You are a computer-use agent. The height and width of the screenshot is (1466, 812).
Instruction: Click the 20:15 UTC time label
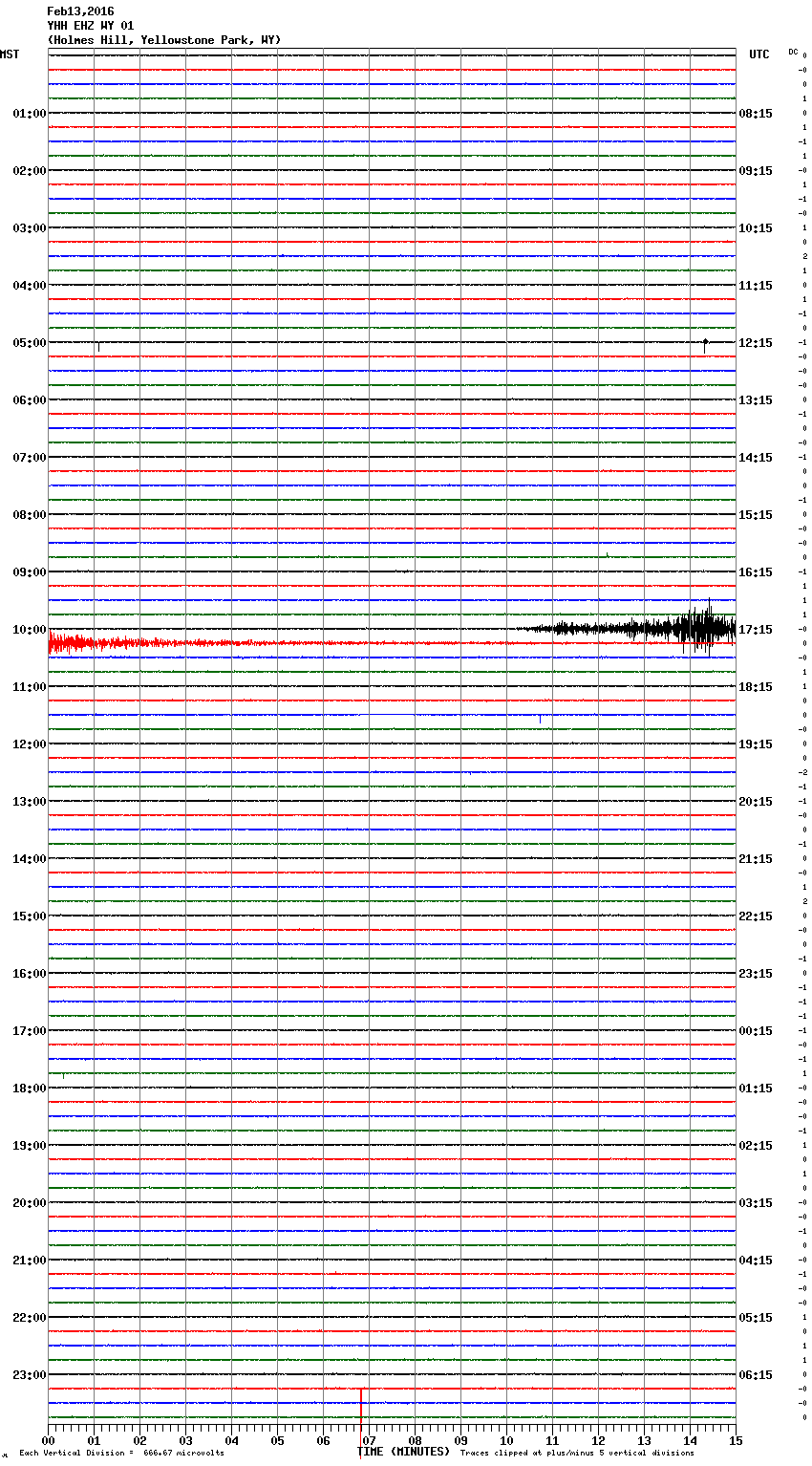click(x=756, y=802)
